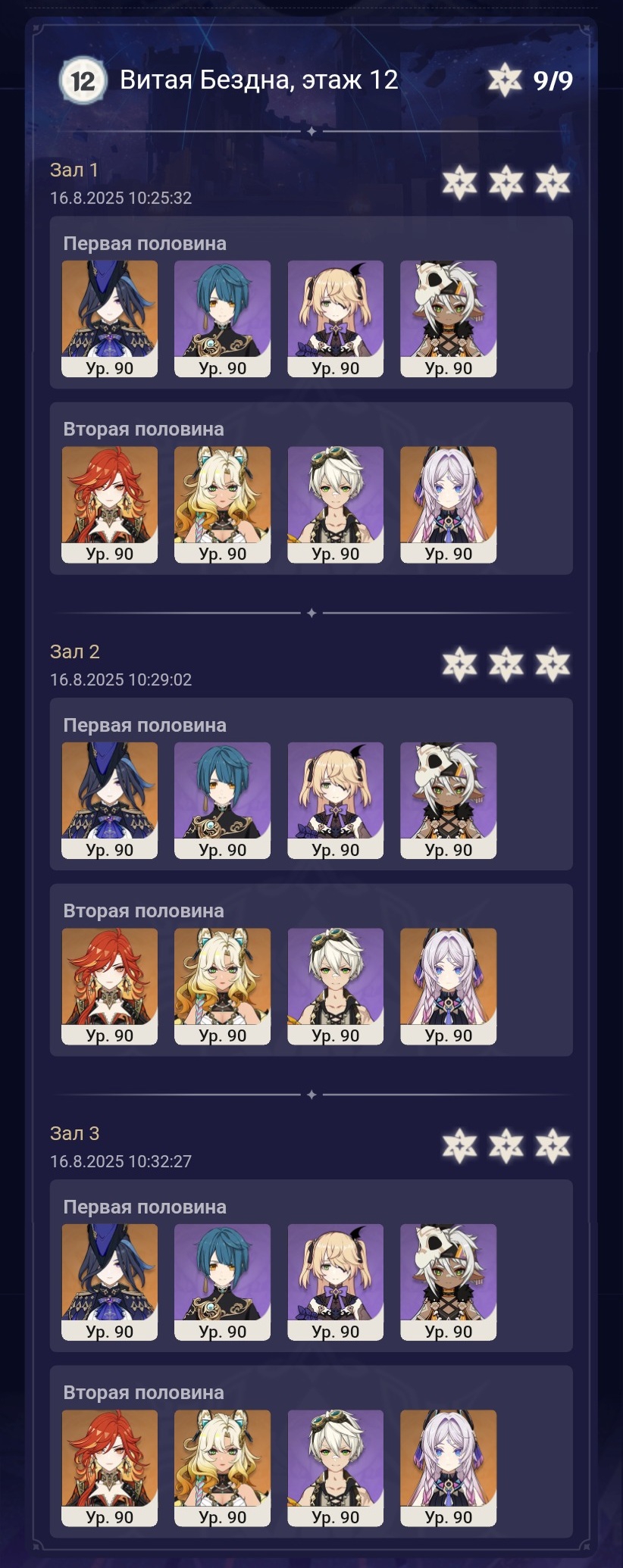Select Xingqiu portrait in Зал 1 first half

[223, 319]
